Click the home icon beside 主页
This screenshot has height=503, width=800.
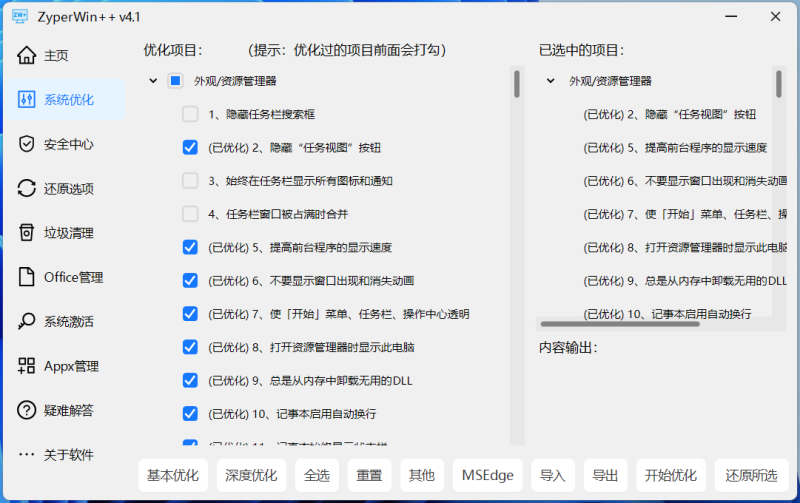tap(27, 55)
